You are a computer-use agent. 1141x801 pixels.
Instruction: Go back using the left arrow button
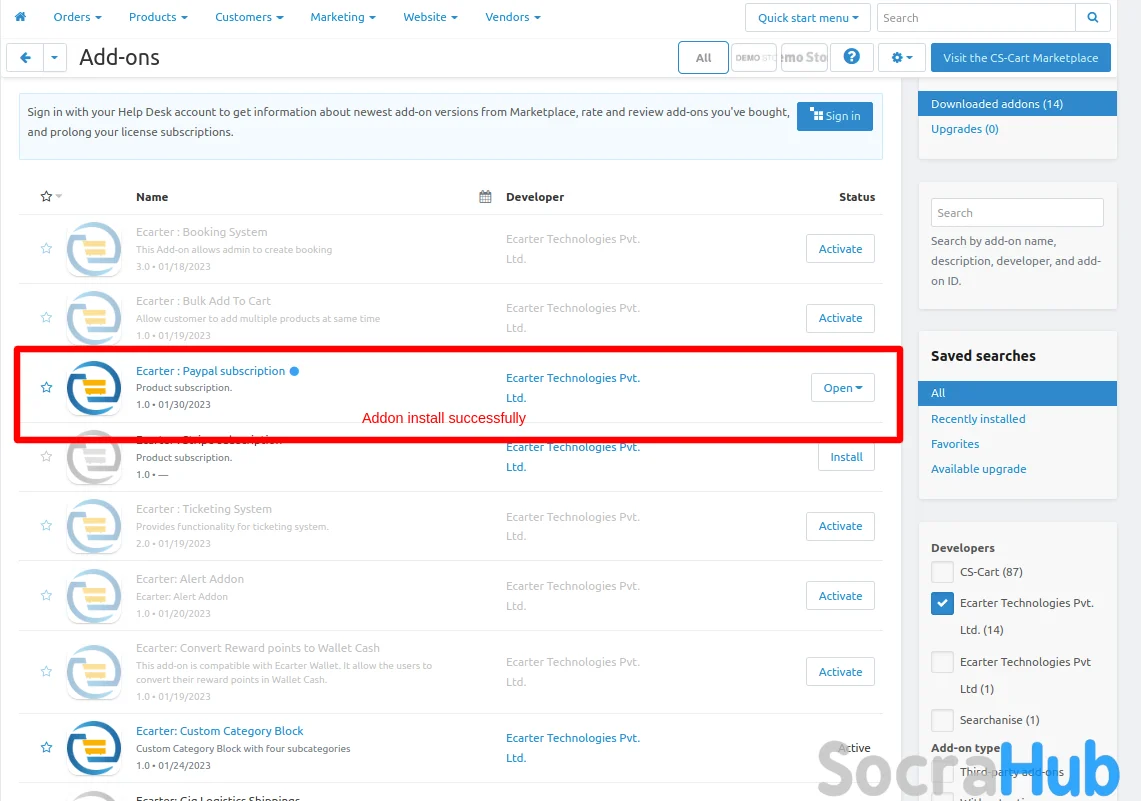[x=25, y=57]
